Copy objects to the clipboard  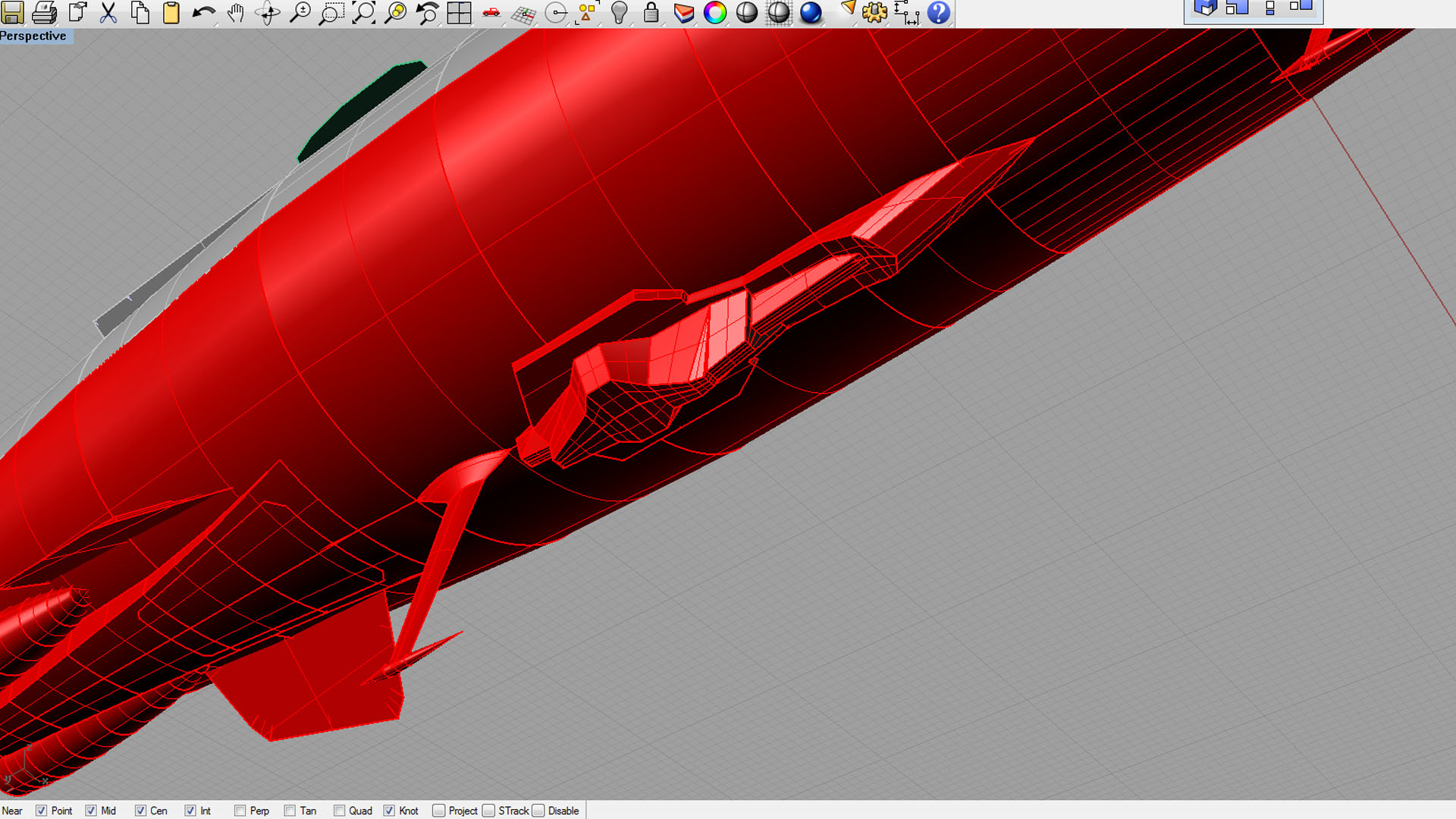pyautogui.click(x=140, y=12)
